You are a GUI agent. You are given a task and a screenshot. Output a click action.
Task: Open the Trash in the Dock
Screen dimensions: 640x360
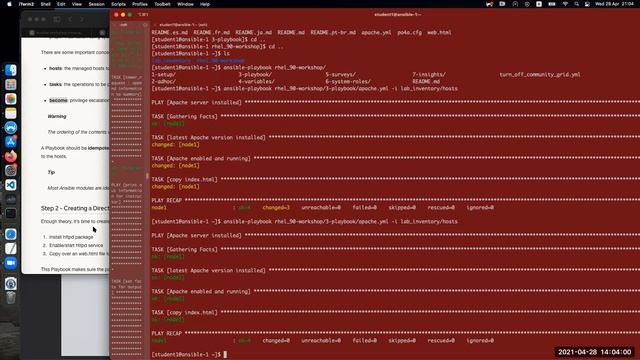pos(11,298)
